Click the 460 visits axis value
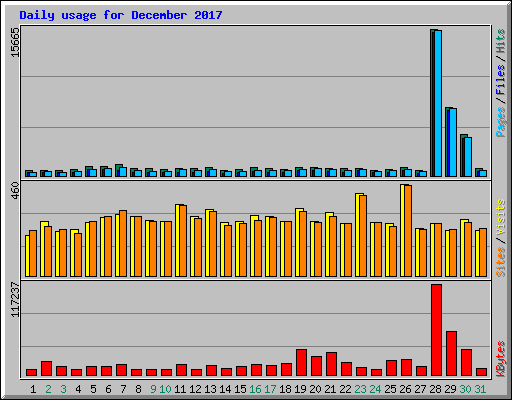This screenshot has width=512, height=400. click(x=15, y=191)
